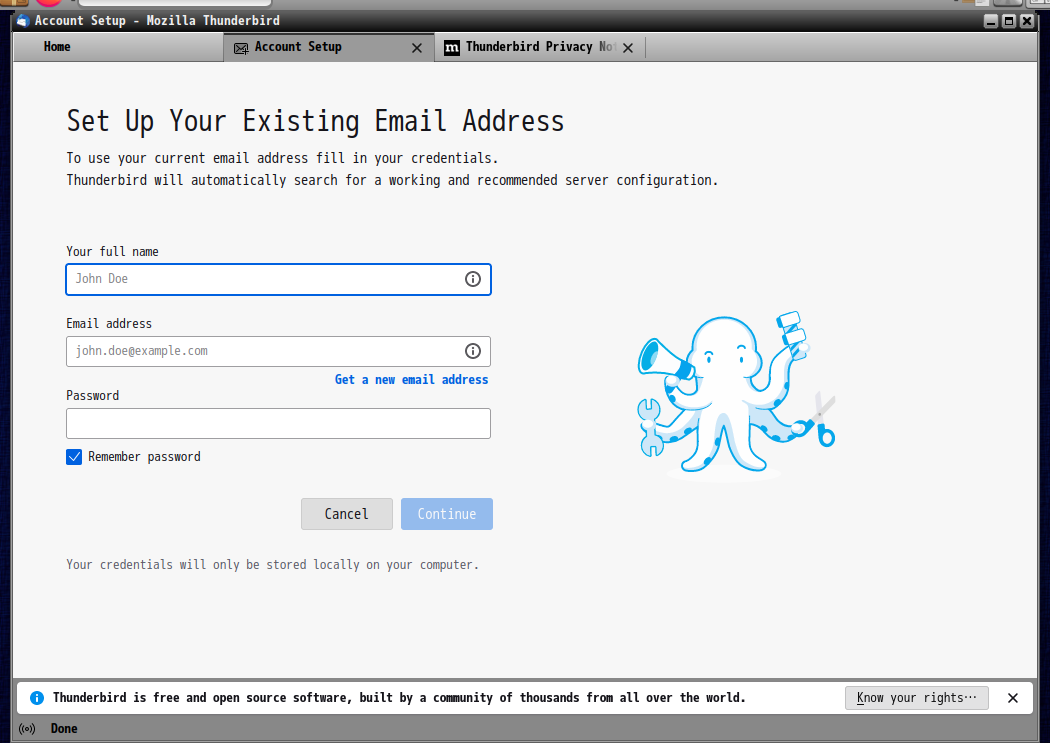The image size is (1050, 743).
Task: Maximize the Thunderbird window
Action: (1008, 21)
